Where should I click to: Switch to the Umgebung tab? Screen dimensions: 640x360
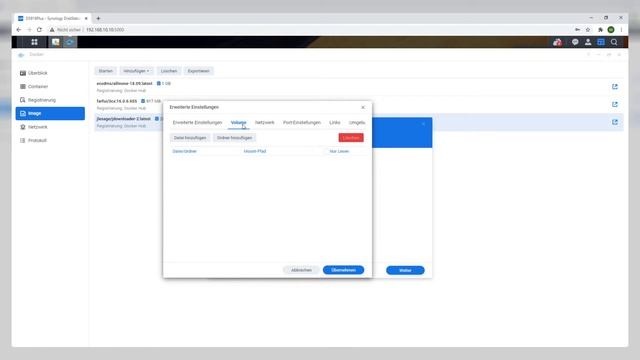click(x=357, y=122)
